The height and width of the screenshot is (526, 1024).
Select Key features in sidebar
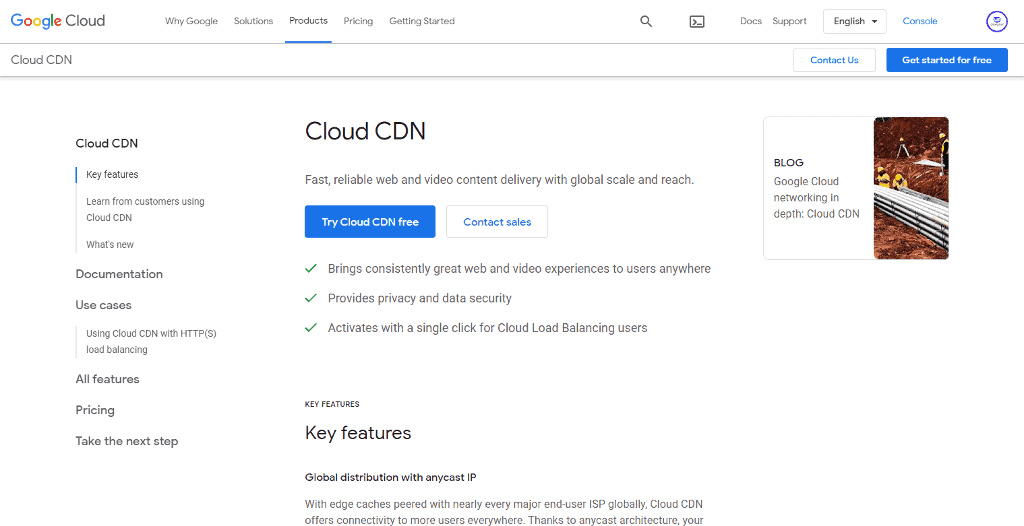click(x=112, y=175)
